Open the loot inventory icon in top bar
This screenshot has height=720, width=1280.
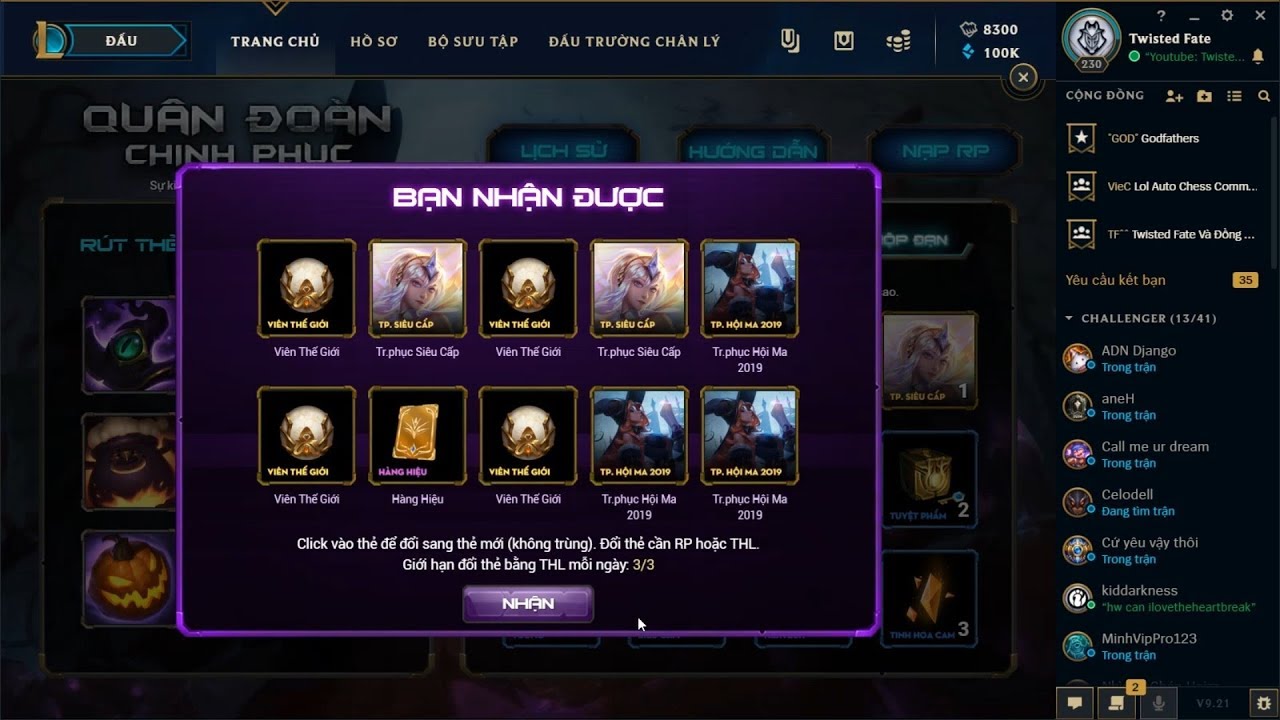[x=844, y=41]
